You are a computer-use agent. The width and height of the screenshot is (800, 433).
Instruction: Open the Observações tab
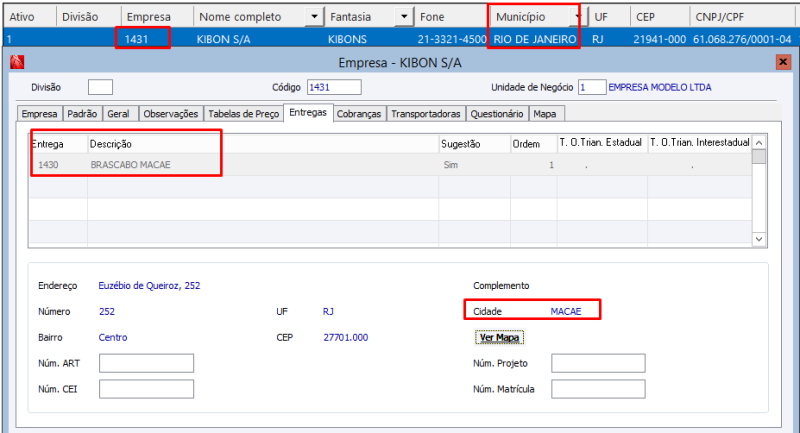click(x=170, y=114)
